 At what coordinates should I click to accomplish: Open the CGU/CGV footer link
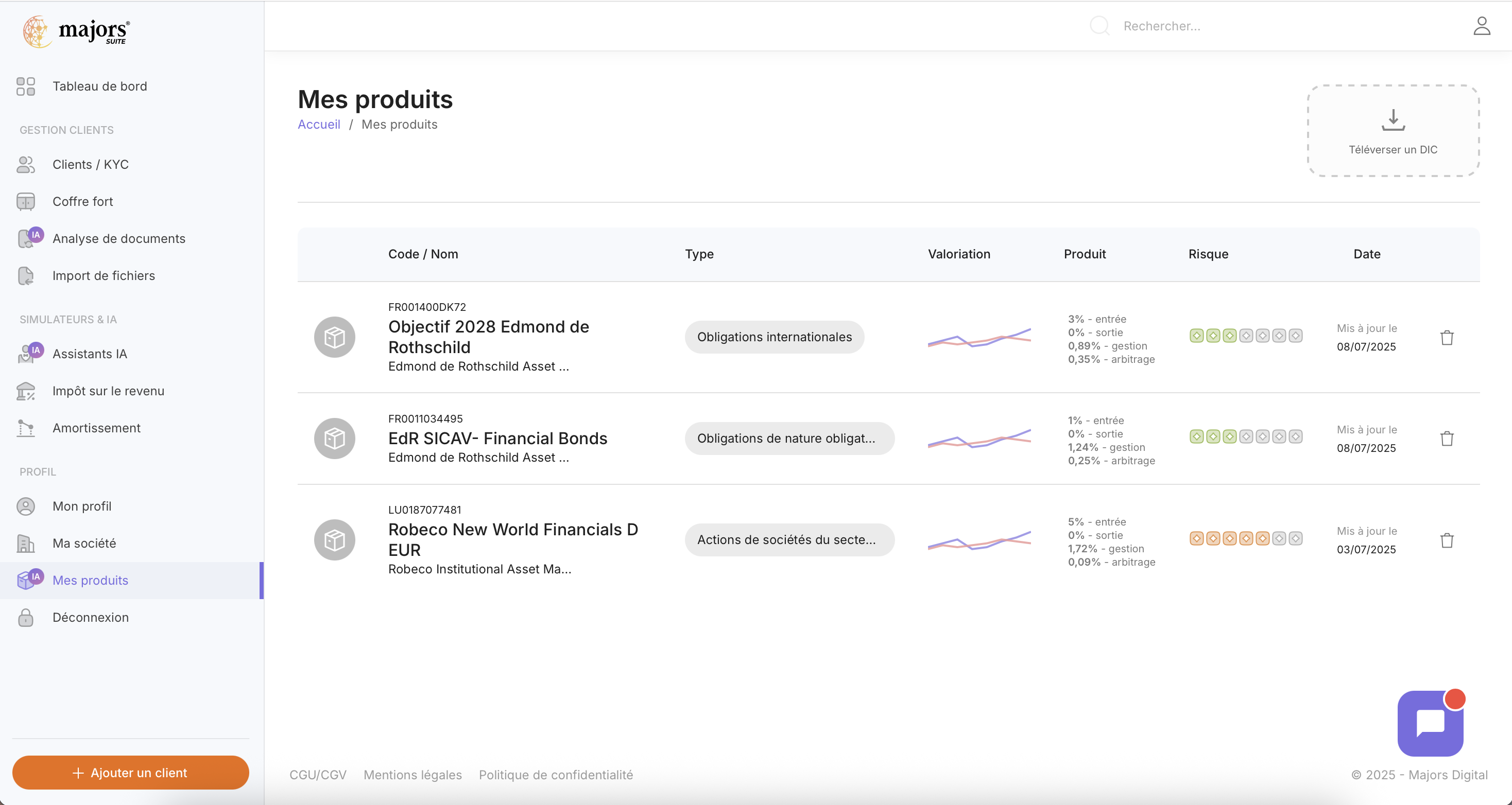tap(318, 775)
